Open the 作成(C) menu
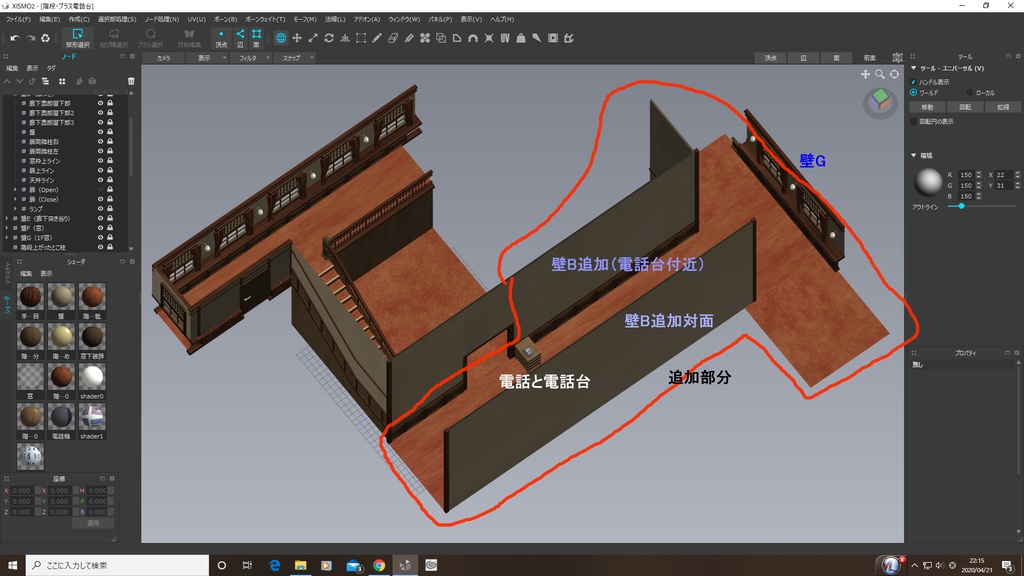Image resolution: width=1024 pixels, height=576 pixels. pyautogui.click(x=79, y=19)
